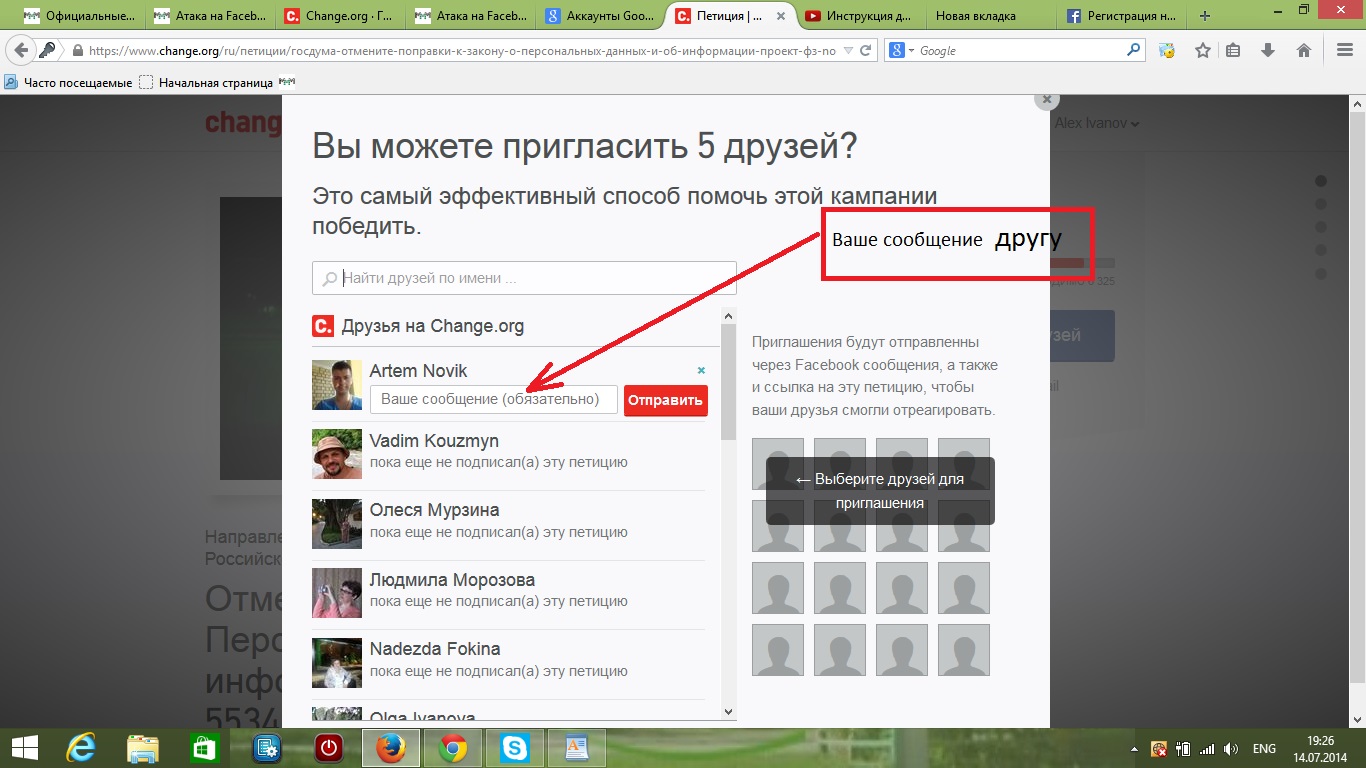Open Часто посещаемые bookmarks folder
1366x768 pixels.
68,82
